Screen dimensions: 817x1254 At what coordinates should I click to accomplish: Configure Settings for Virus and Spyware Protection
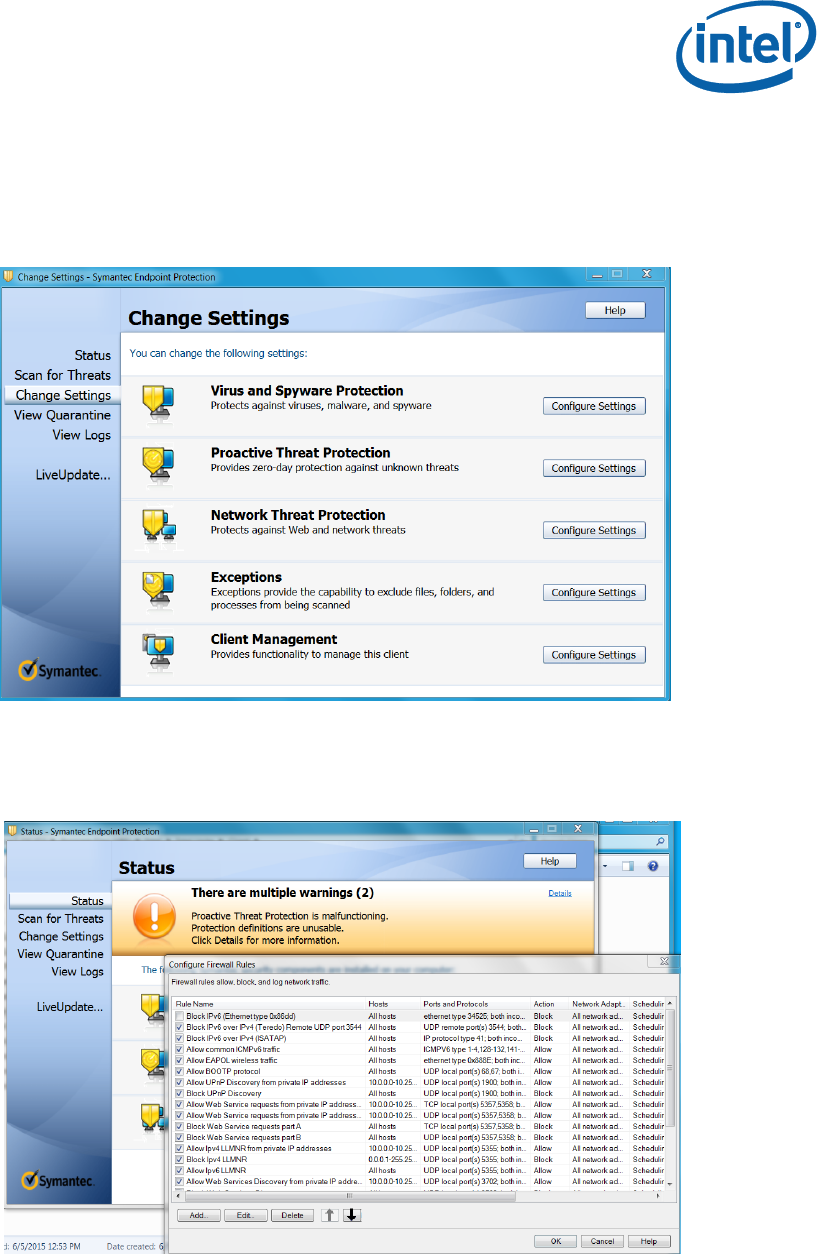tap(594, 406)
